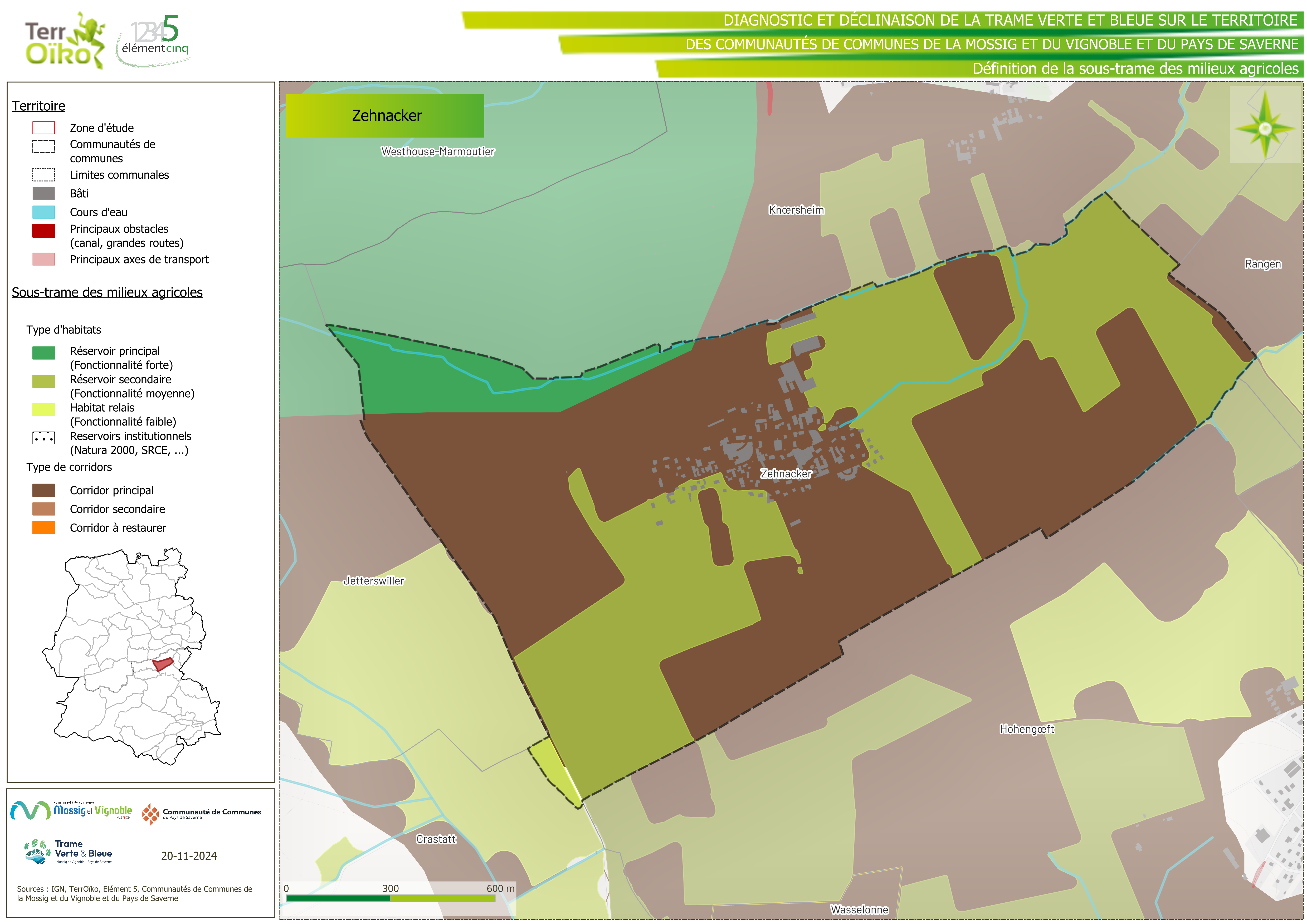Click the Réservoir principal green swatch
The image size is (1307, 924).
pos(44,353)
